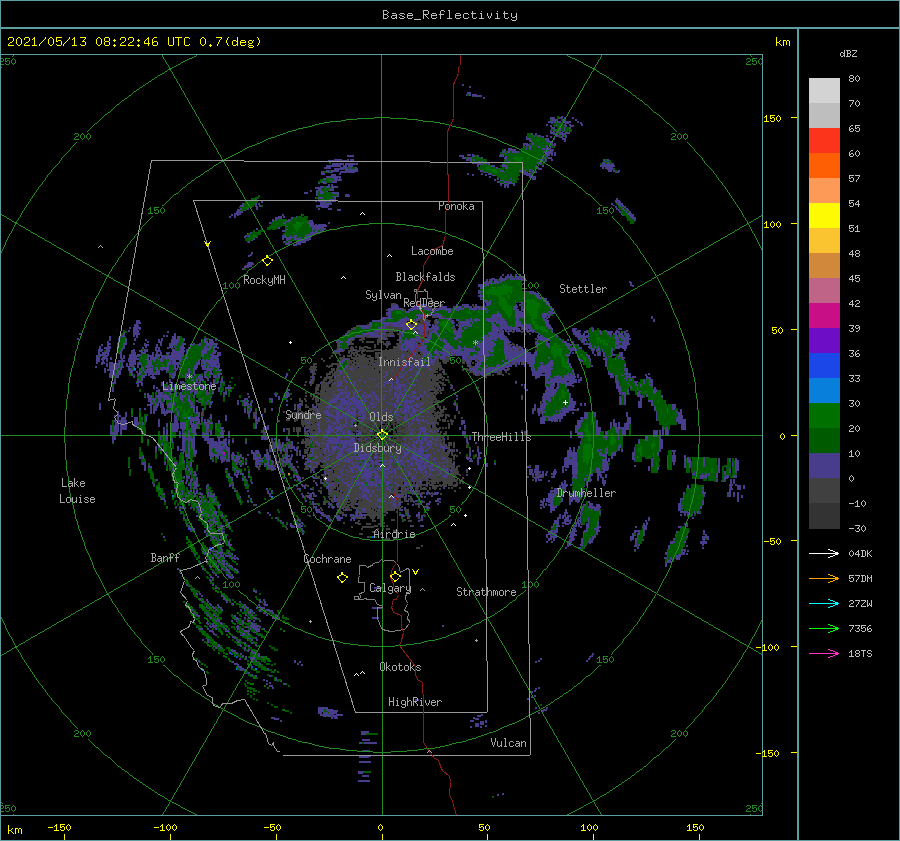
Task: Click the Lacombe town label
Action: pos(432,251)
